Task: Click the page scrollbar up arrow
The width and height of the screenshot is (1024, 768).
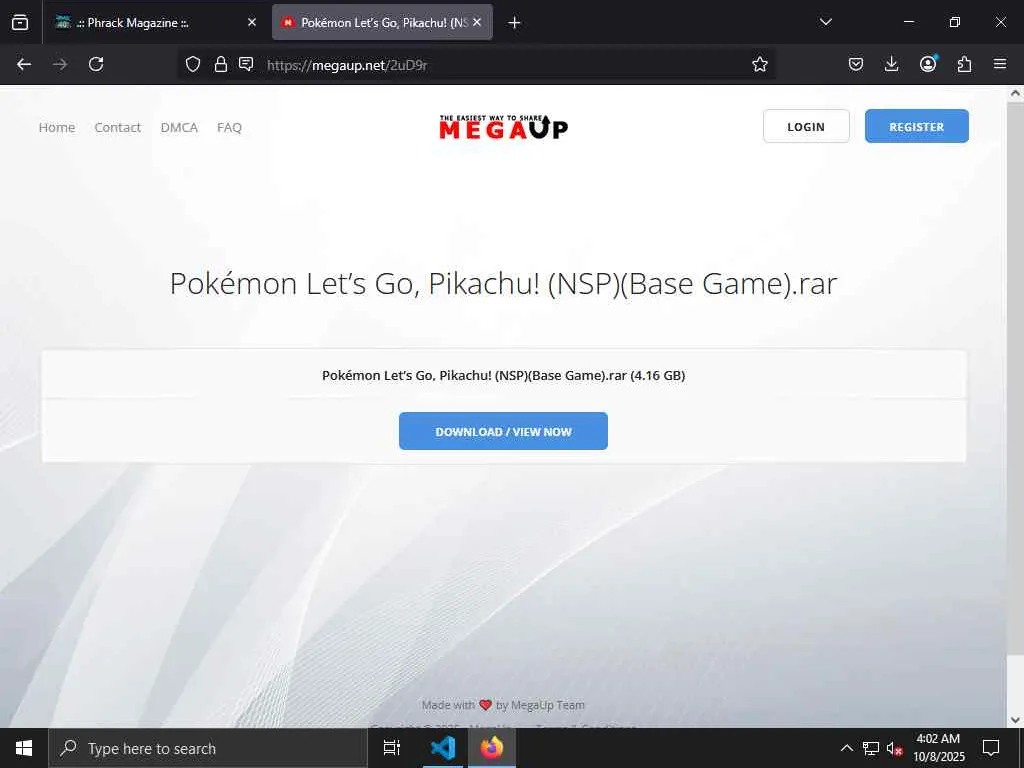Action: pos(1015,93)
